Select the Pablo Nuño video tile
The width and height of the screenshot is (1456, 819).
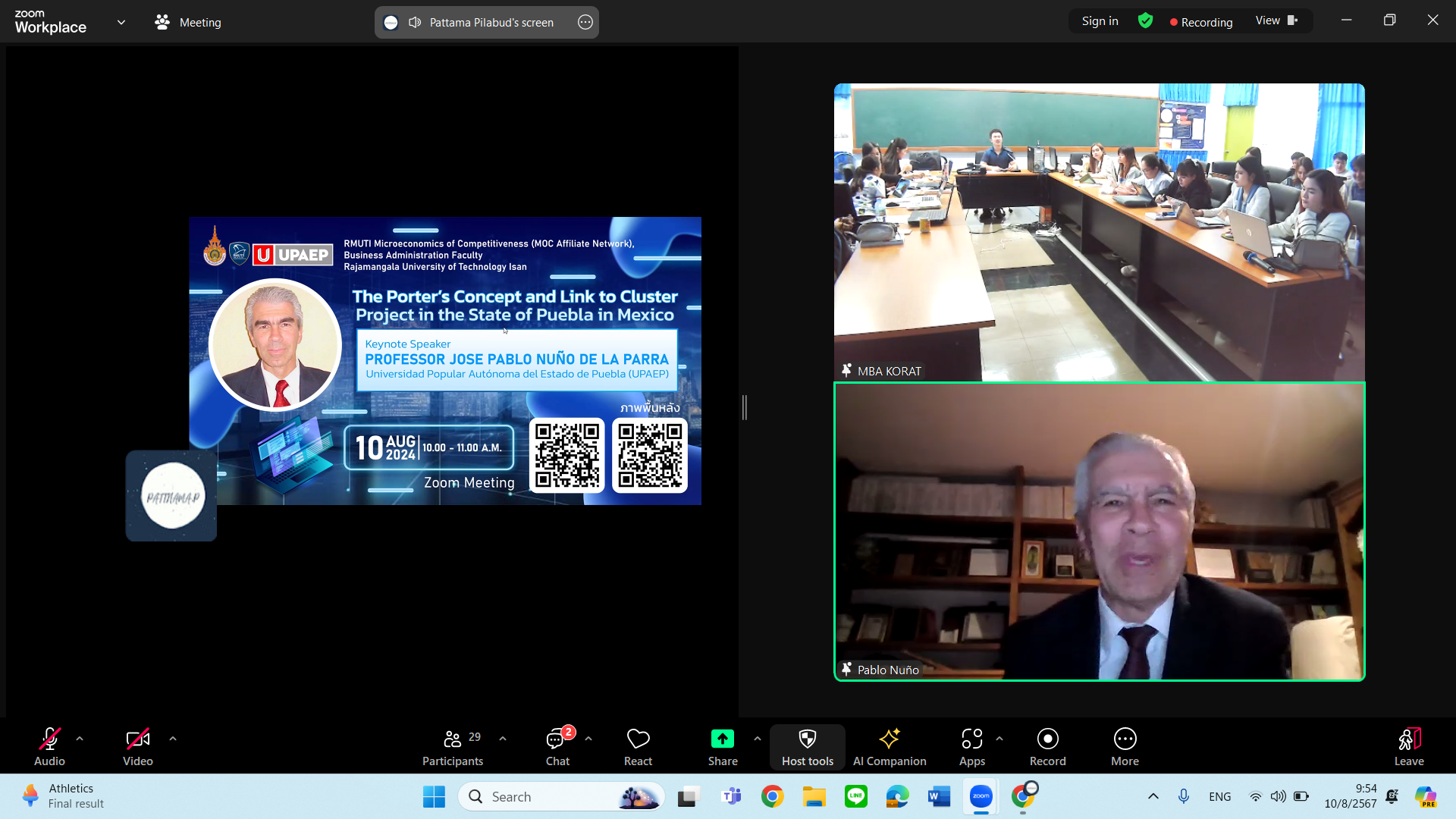click(x=1099, y=532)
